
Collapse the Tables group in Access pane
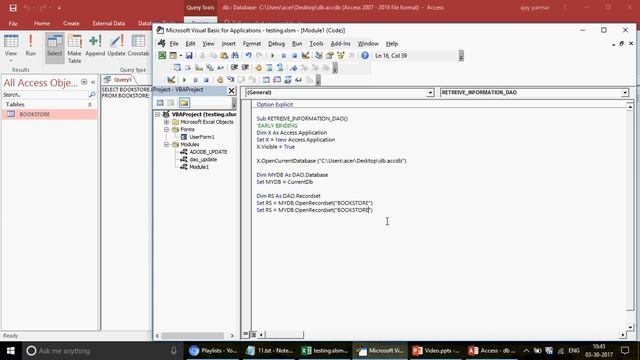(90, 104)
